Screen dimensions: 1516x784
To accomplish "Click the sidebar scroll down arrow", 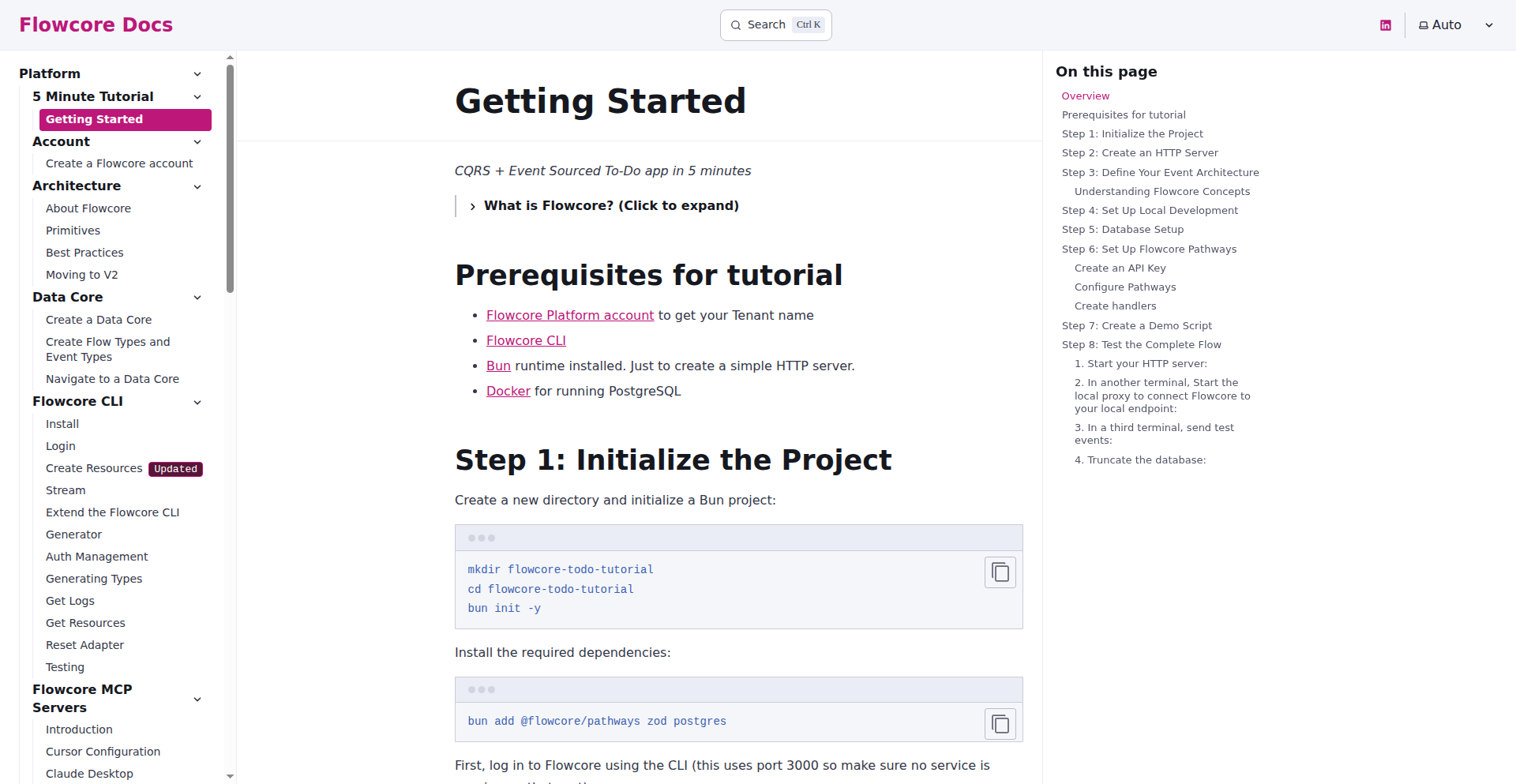I will 230,776.
